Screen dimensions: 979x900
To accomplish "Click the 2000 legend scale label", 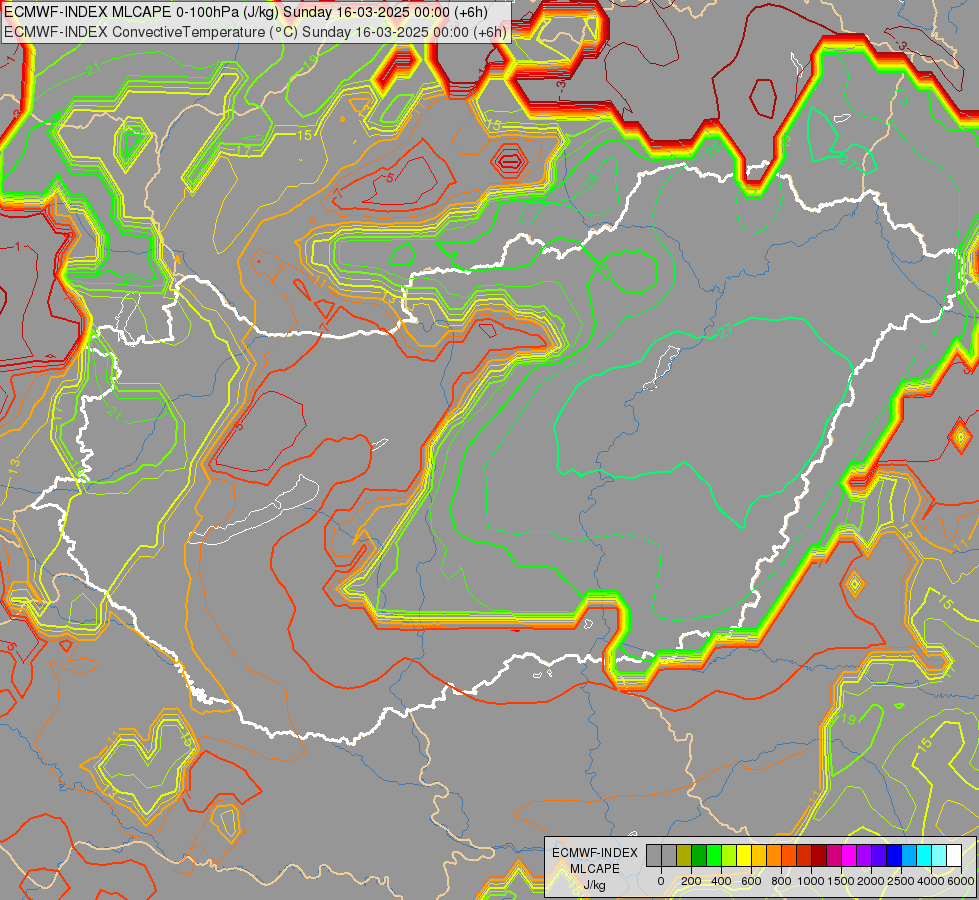I will [x=871, y=881].
